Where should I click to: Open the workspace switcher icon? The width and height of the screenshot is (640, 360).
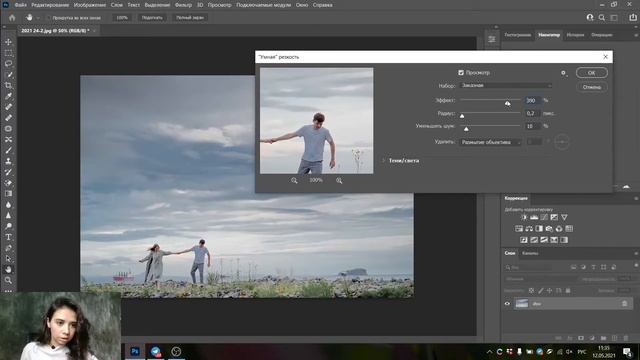(614, 18)
